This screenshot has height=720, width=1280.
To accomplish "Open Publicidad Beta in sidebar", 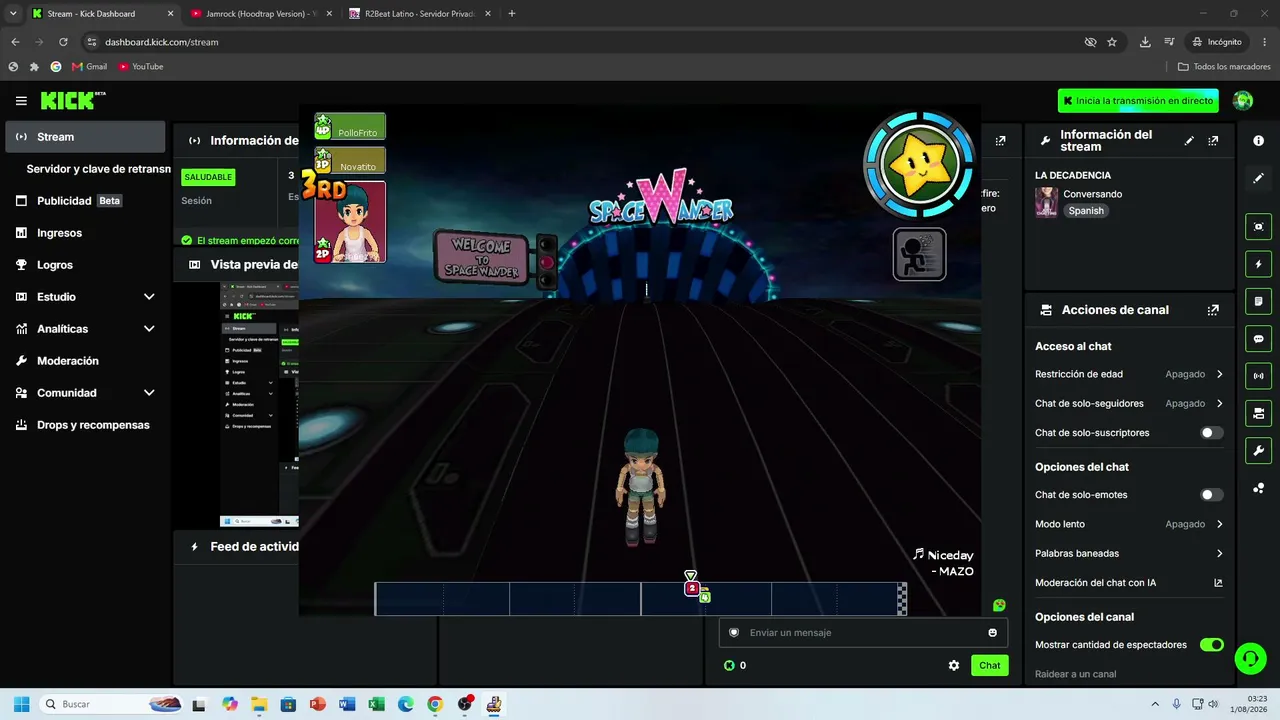I will click(x=85, y=201).
